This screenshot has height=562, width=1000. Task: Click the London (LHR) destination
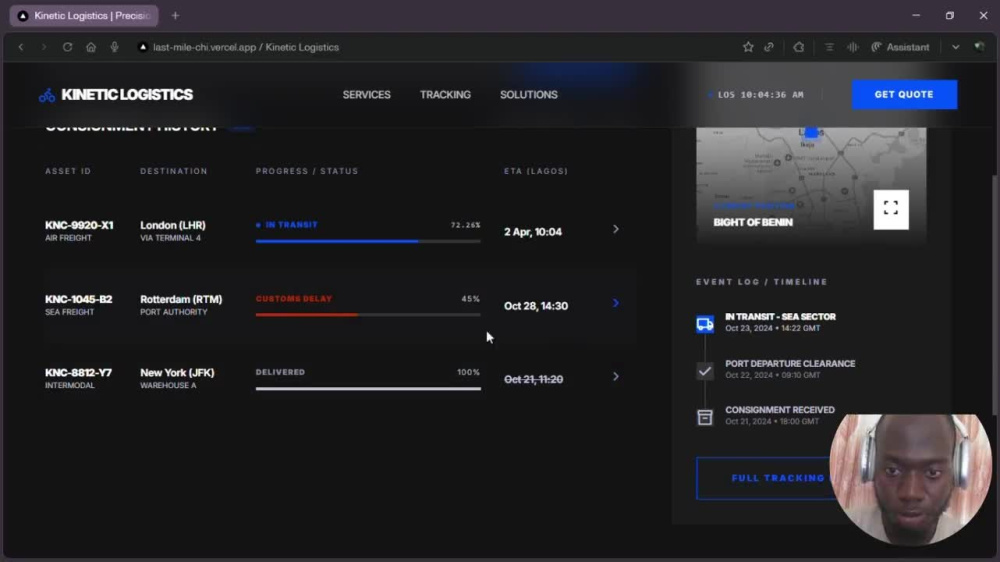173,225
